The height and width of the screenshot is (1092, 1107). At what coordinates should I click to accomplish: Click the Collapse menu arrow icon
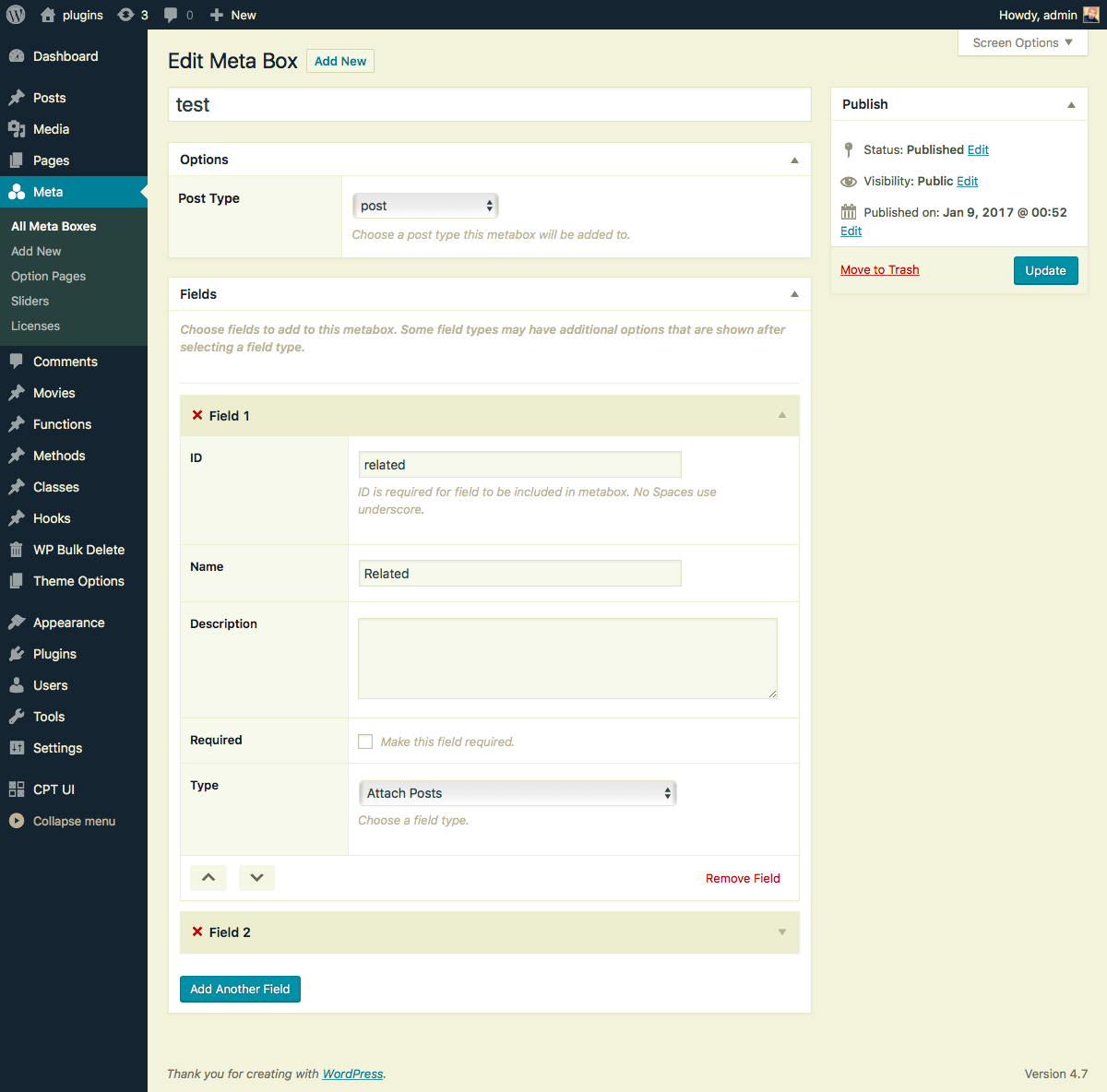click(17, 821)
